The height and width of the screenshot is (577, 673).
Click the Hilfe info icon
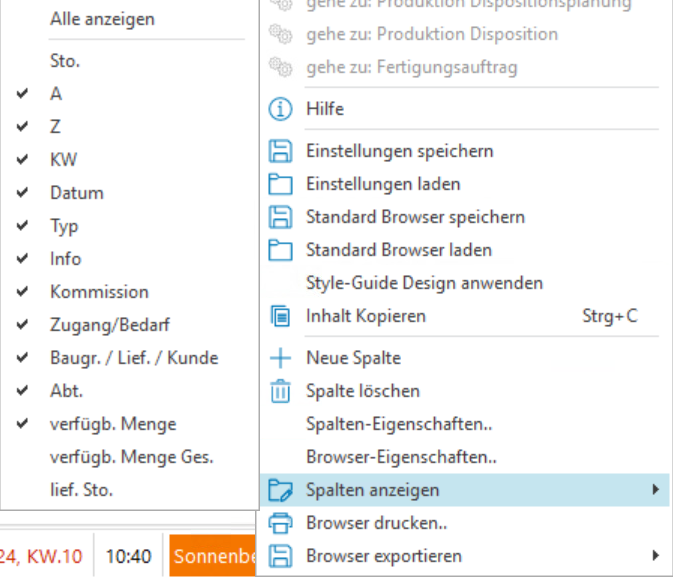click(x=281, y=109)
